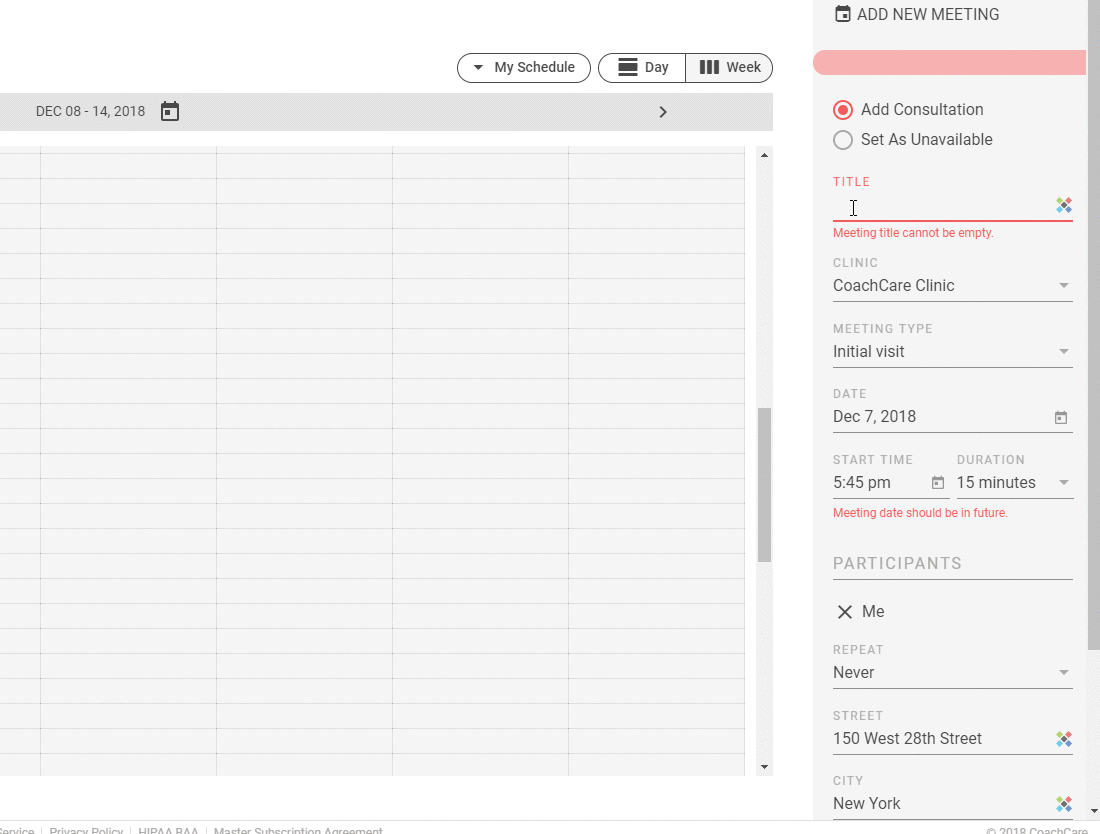The width and height of the screenshot is (1100, 834).
Task: Select Add Consultation radio button
Action: (x=843, y=110)
